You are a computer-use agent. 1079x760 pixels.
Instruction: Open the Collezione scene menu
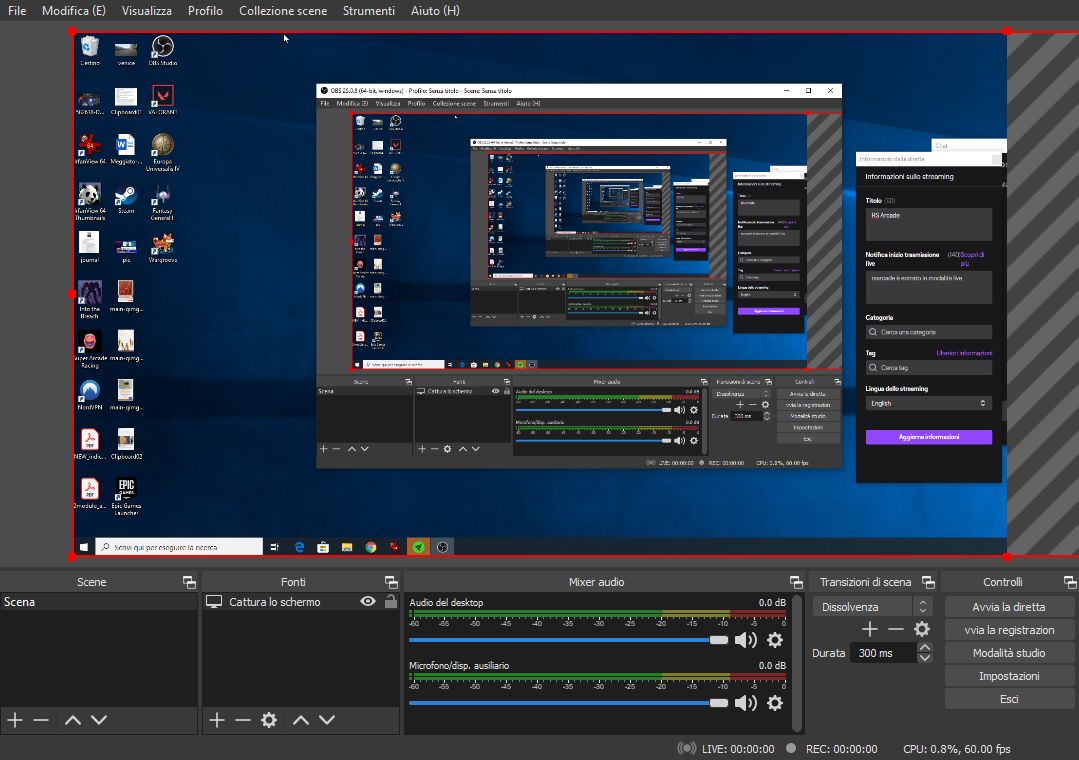click(x=282, y=11)
